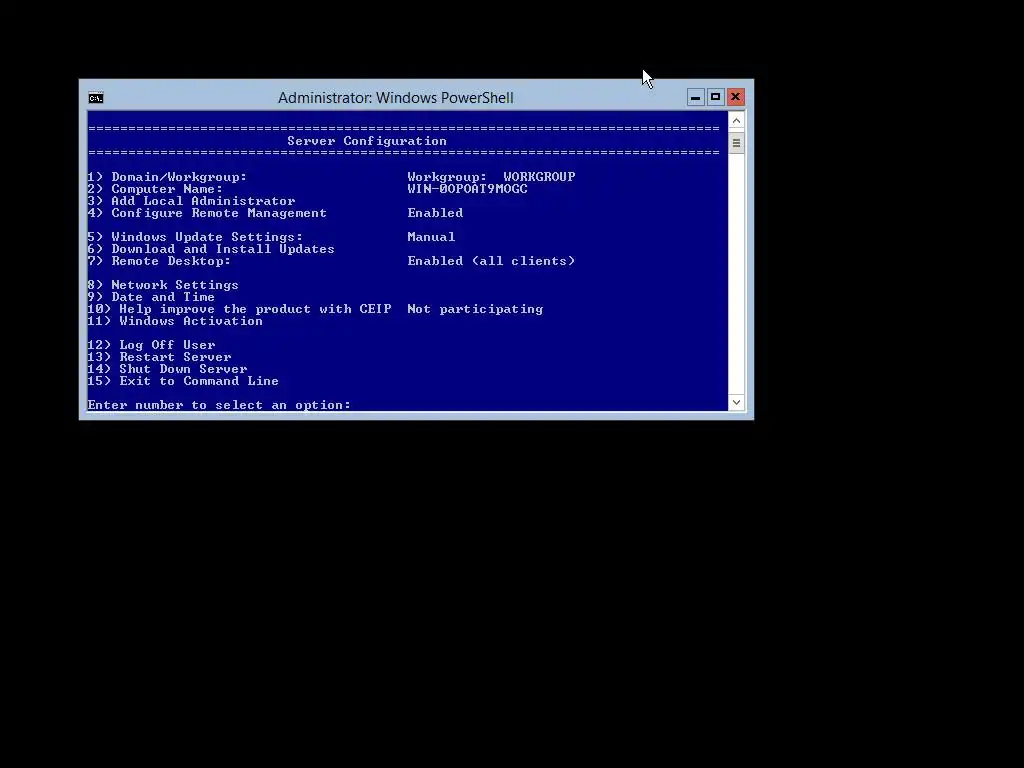Click the 'Manual' update setting value
The width and height of the screenshot is (1024, 768).
click(x=431, y=237)
